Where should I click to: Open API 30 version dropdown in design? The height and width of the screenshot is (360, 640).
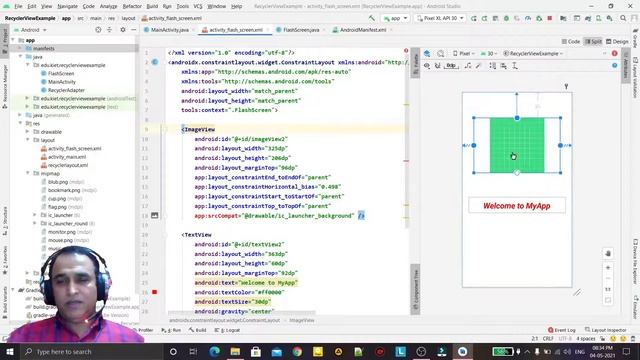tap(489, 53)
